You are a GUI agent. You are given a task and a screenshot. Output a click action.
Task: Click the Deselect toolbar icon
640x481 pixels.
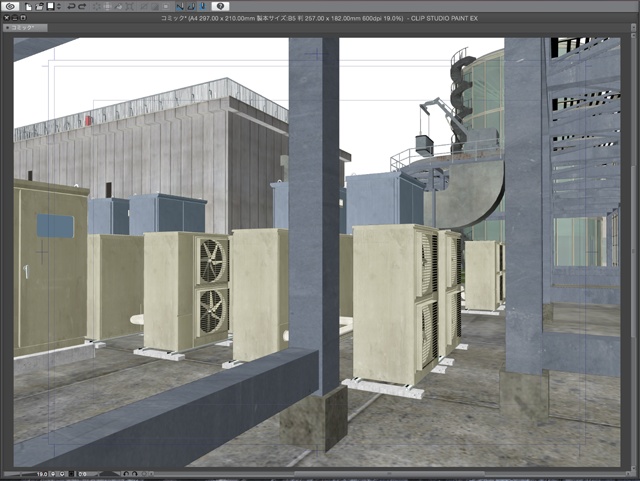[144, 6]
